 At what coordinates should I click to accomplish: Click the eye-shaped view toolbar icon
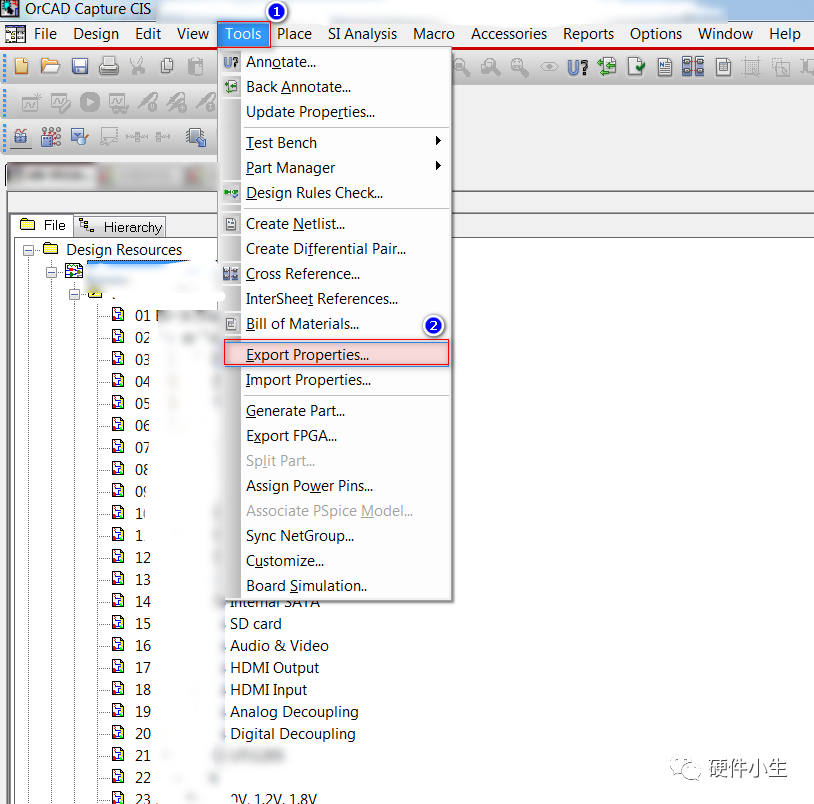point(549,66)
